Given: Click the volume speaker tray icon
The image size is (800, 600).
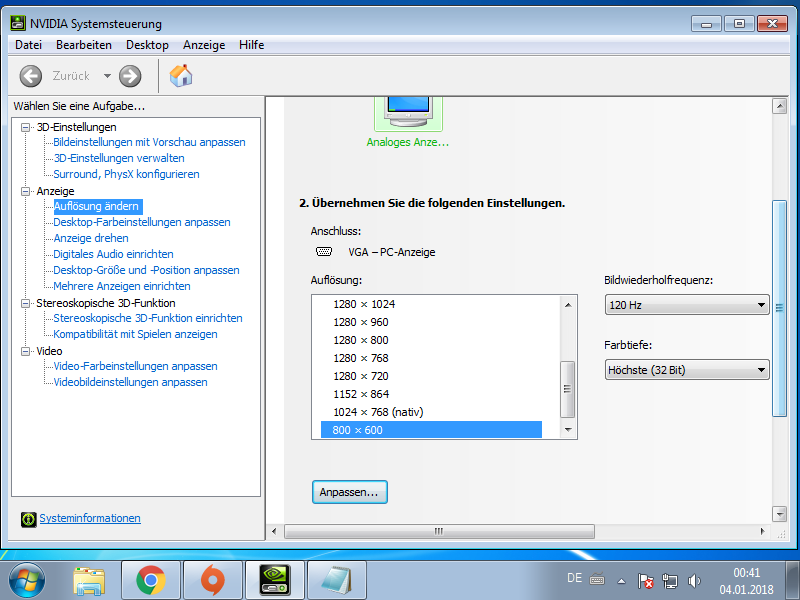Looking at the screenshot, I should (x=694, y=581).
